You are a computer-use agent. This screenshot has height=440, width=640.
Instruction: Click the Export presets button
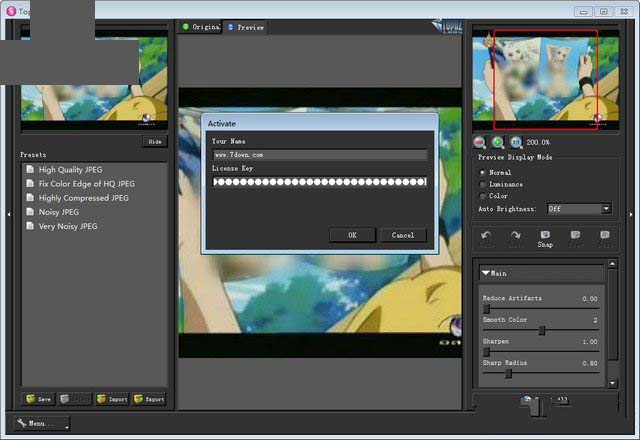(x=149, y=399)
